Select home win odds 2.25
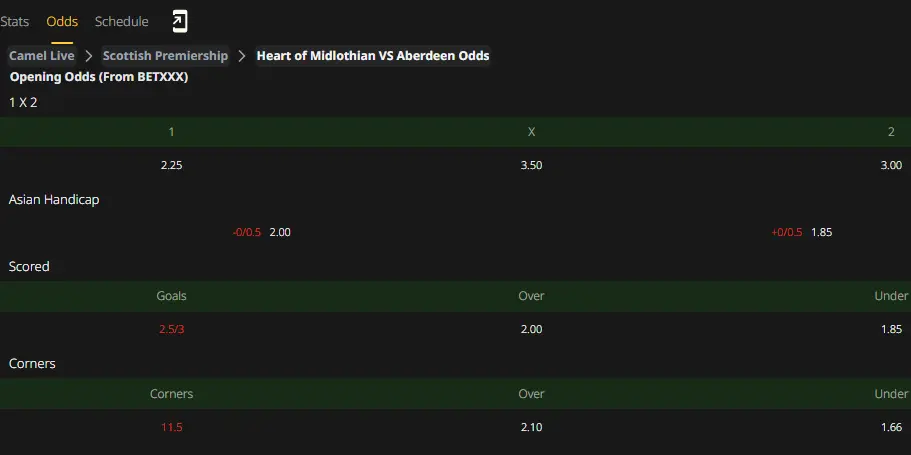Viewport: 911px width, 455px height. pos(171,165)
